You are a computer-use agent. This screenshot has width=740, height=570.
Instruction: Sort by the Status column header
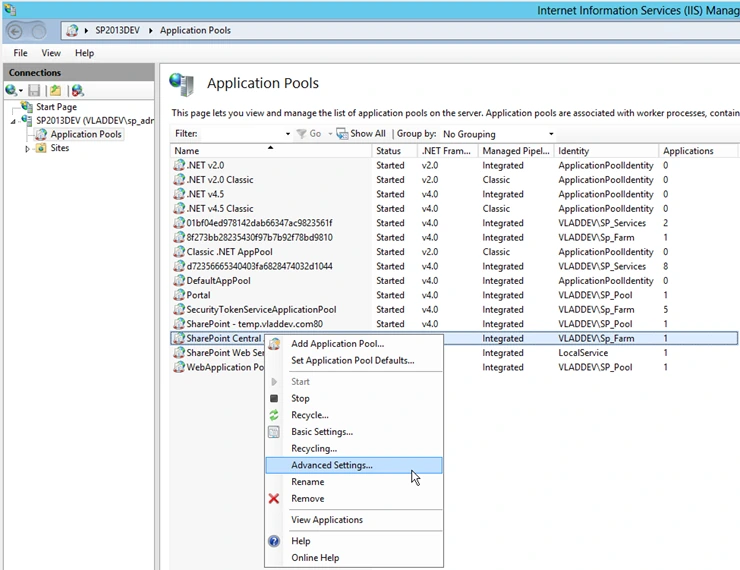[x=395, y=151]
